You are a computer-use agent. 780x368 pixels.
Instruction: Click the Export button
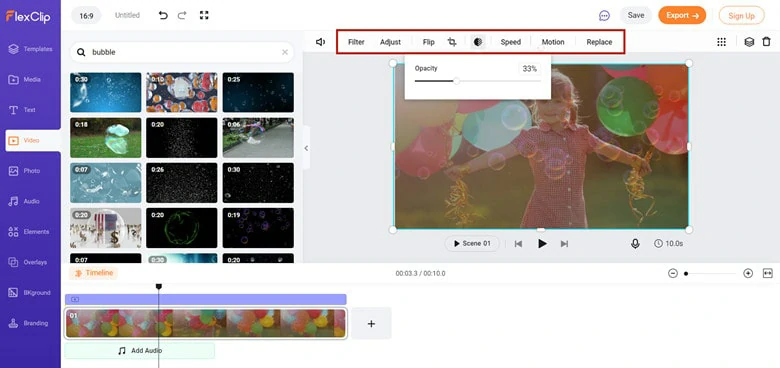(682, 15)
